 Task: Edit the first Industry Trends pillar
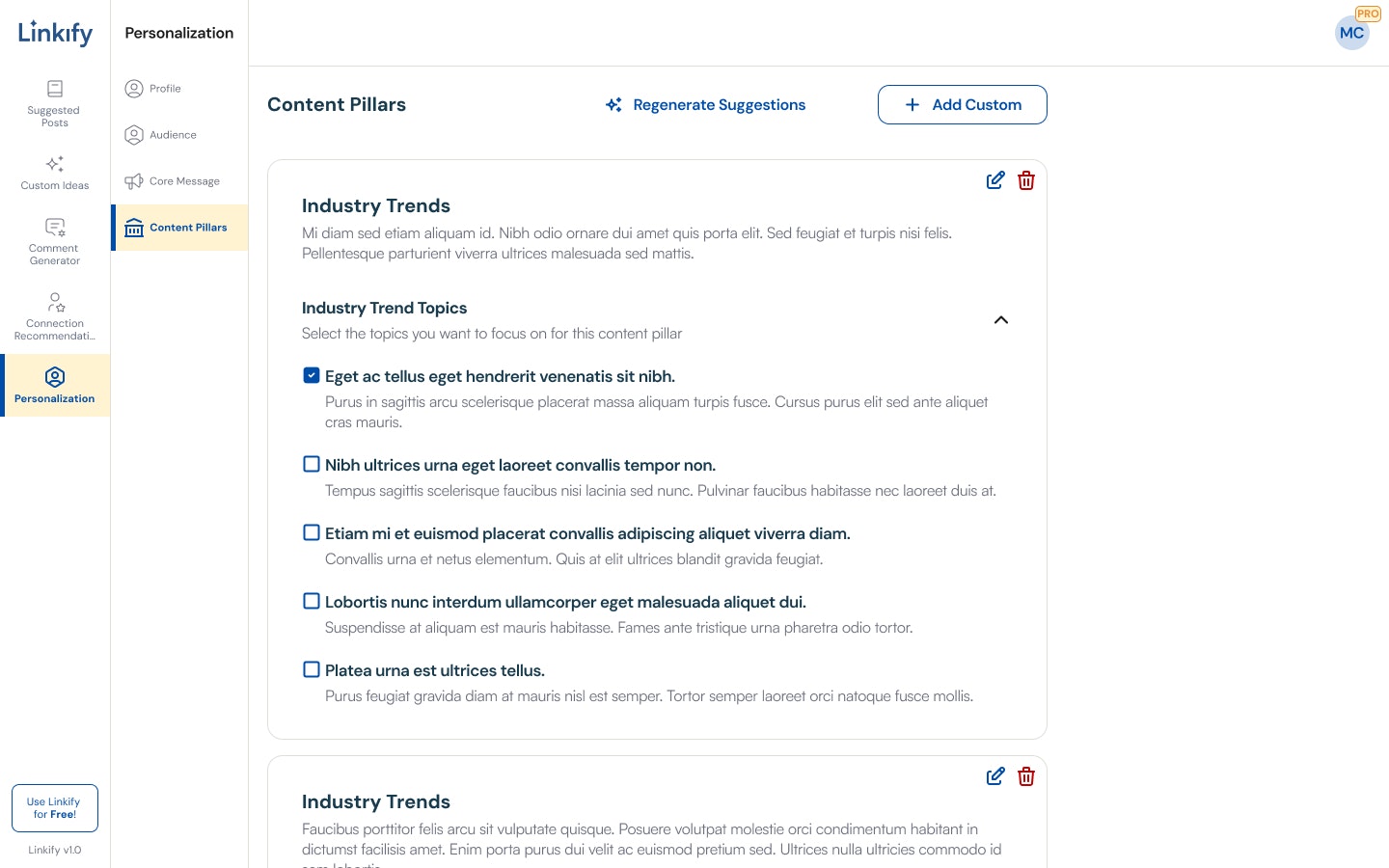click(x=995, y=180)
